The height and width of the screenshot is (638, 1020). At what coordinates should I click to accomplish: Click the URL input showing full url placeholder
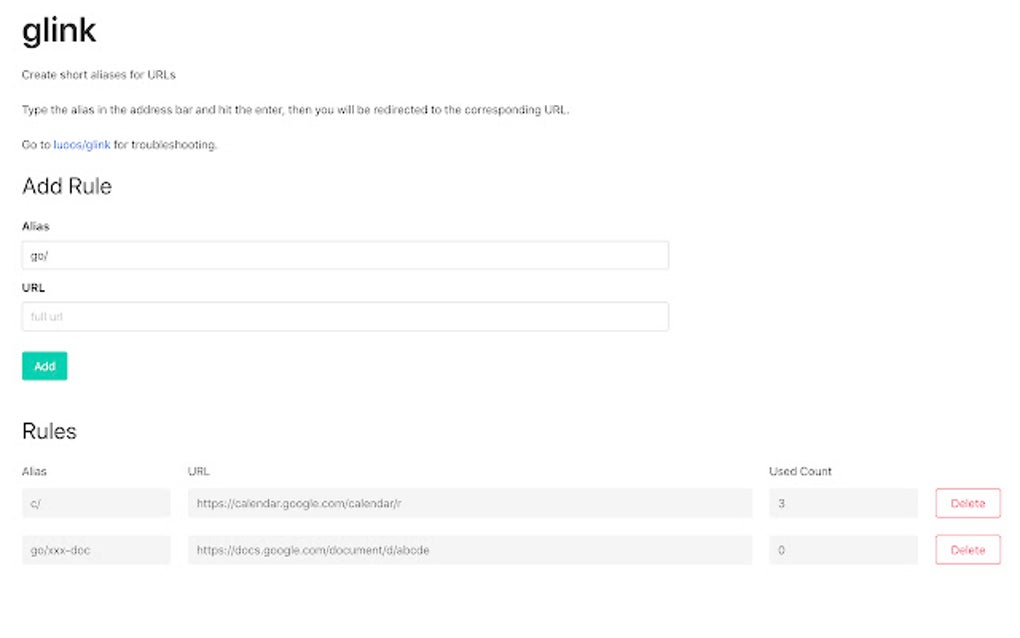(345, 316)
